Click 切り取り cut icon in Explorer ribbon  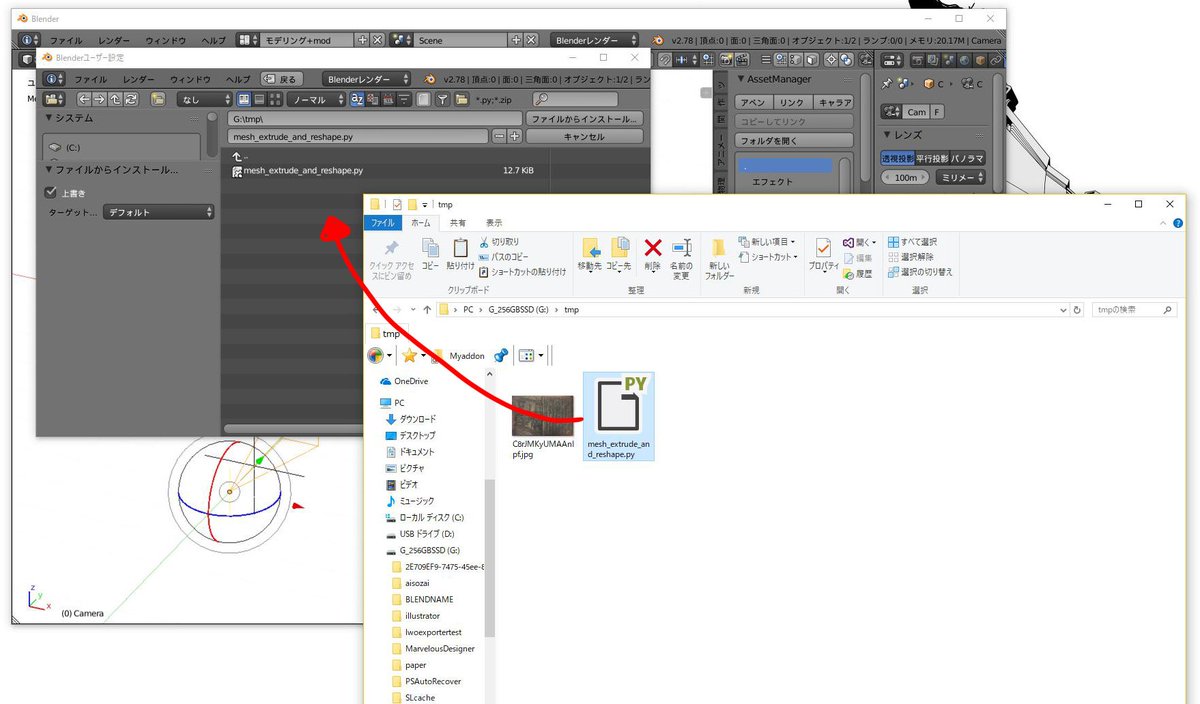499,242
